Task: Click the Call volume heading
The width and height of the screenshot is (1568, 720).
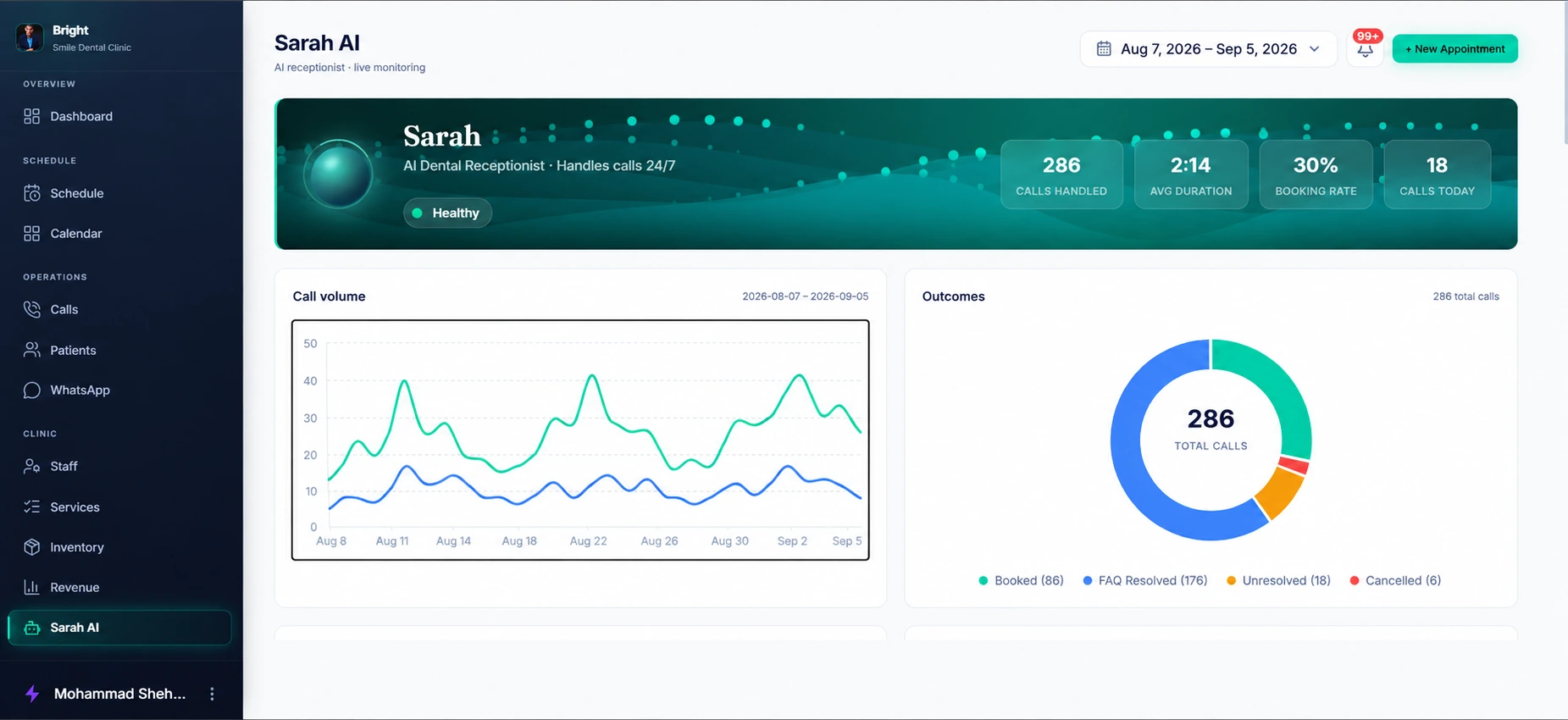Action: pos(329,296)
